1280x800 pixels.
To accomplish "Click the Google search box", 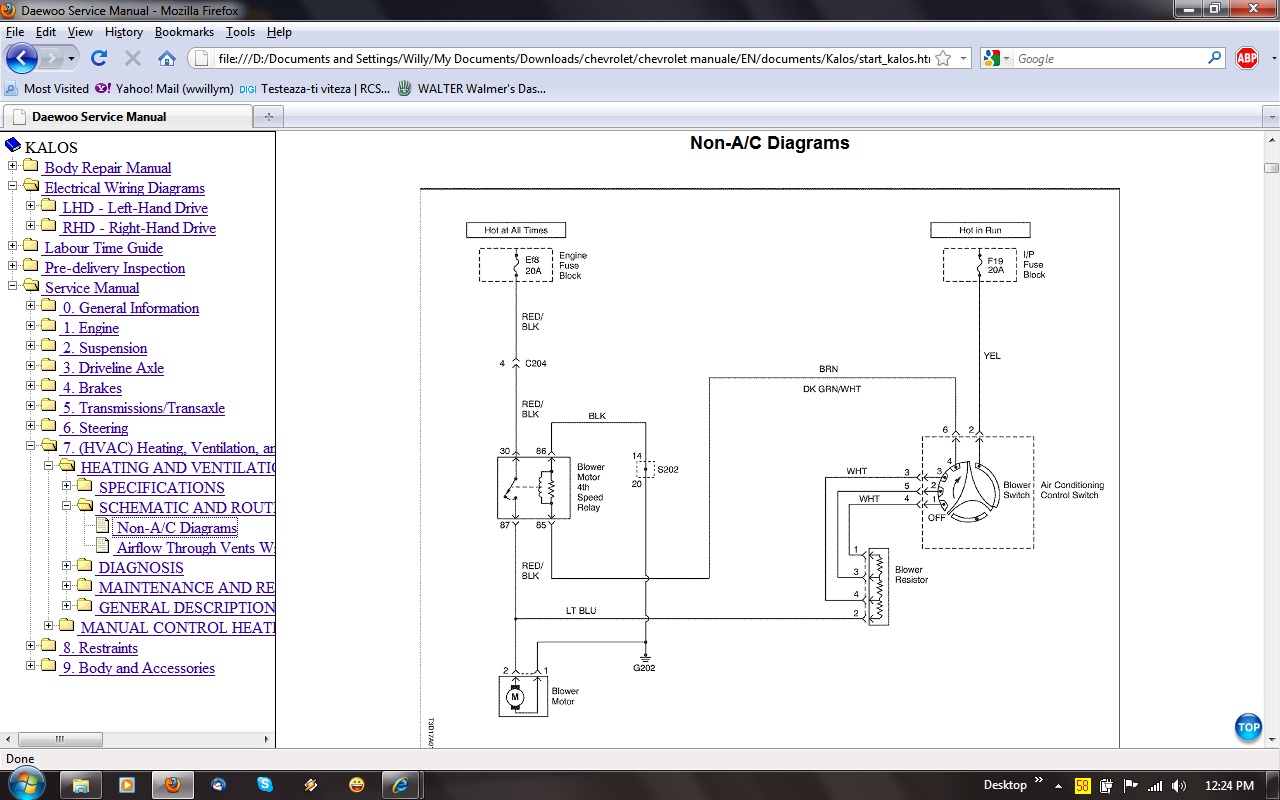I will [x=1110, y=58].
